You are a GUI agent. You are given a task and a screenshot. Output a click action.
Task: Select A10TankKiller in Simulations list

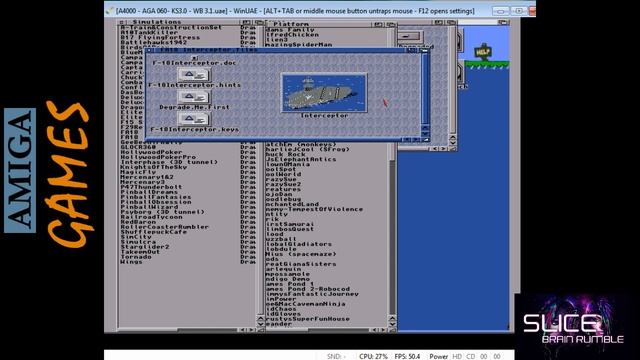tap(149, 32)
